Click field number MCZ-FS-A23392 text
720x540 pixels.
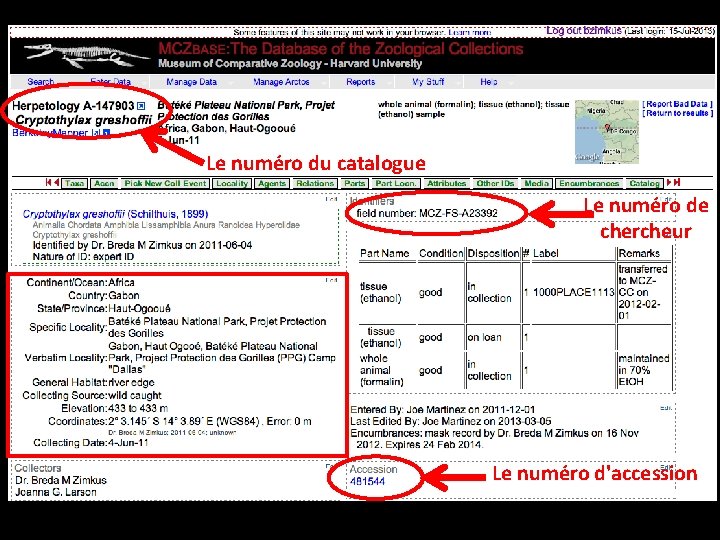(x=427, y=213)
